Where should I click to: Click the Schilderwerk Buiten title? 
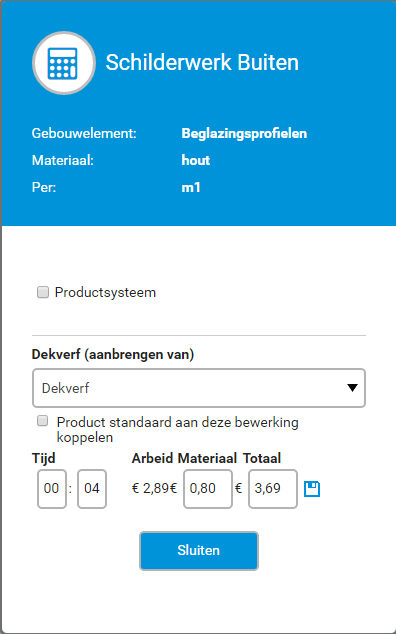202,63
